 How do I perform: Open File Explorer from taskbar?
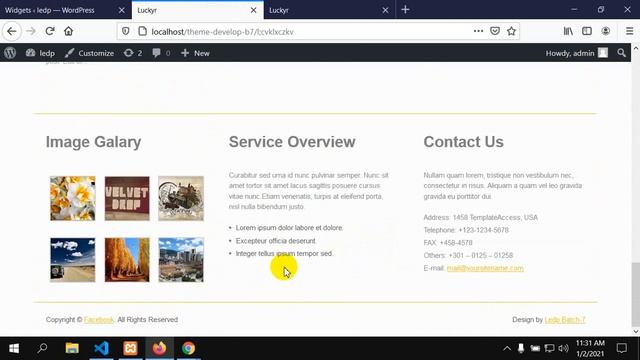click(x=72, y=348)
